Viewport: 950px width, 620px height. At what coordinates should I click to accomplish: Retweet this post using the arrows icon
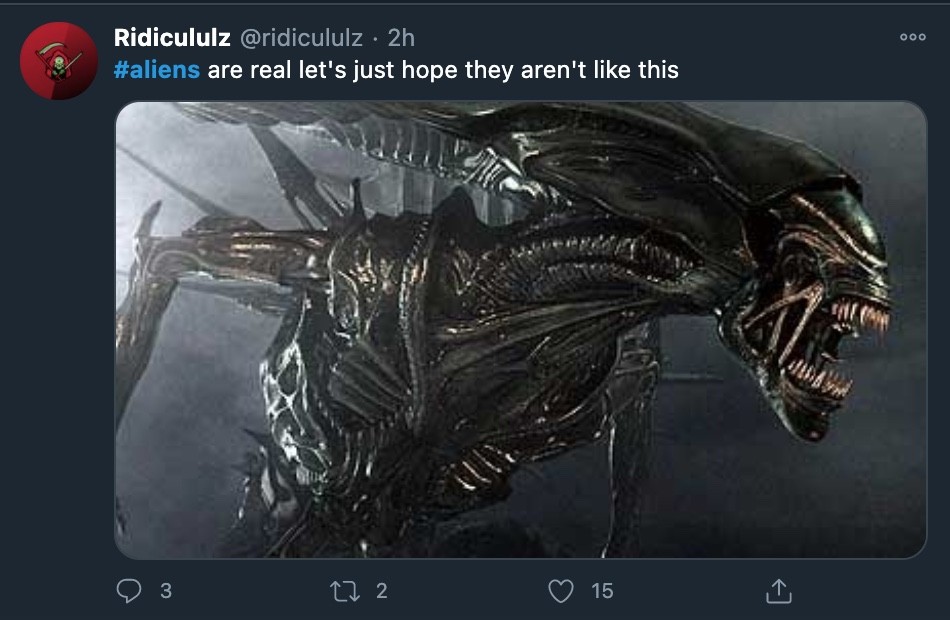pos(345,591)
